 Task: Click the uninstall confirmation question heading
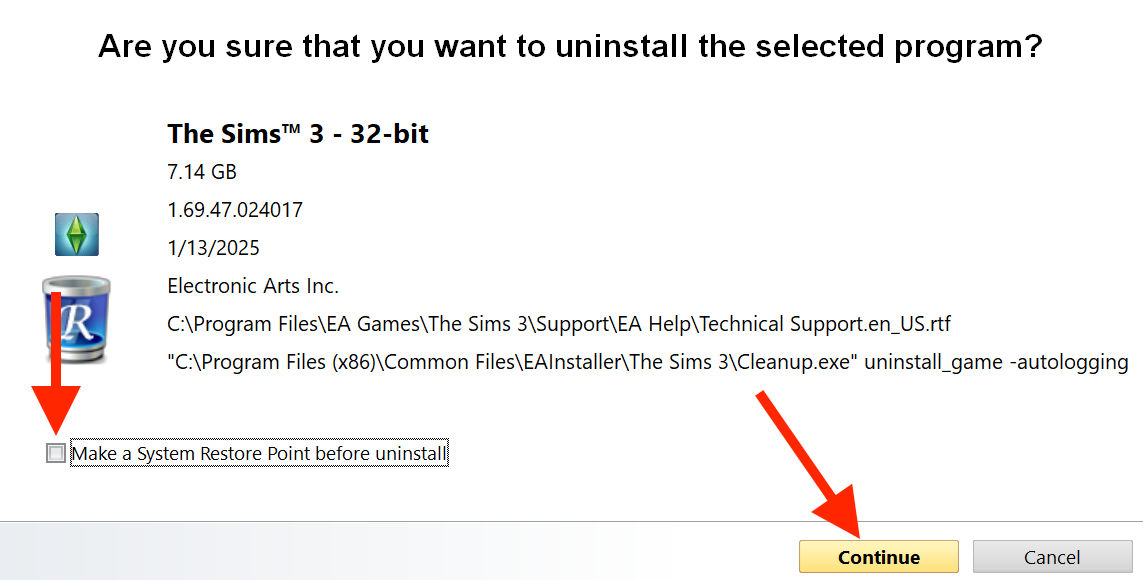(x=570, y=46)
